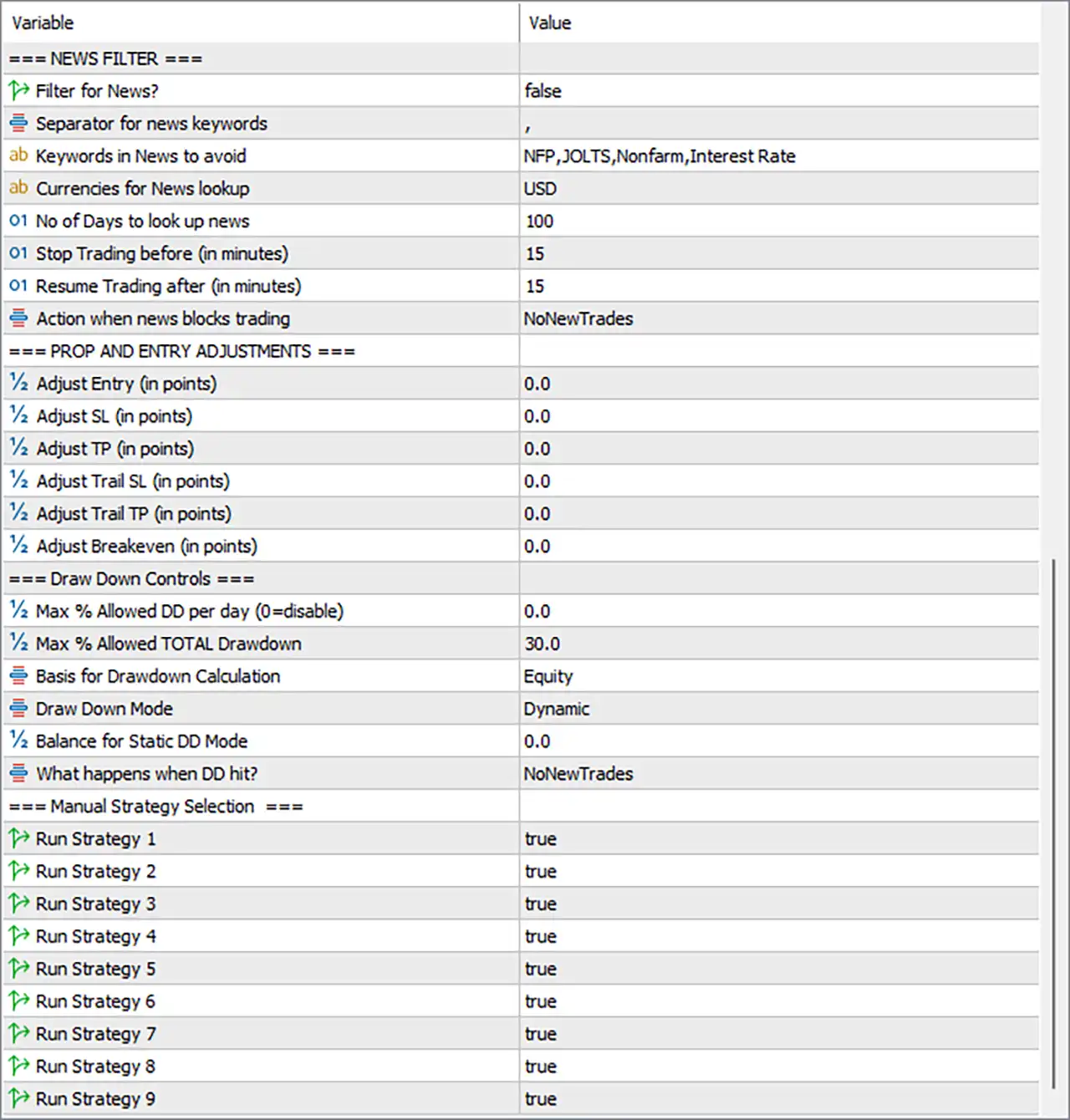Click the integer icon beside Stop Trading before
1070x1120 pixels.
pos(18,253)
